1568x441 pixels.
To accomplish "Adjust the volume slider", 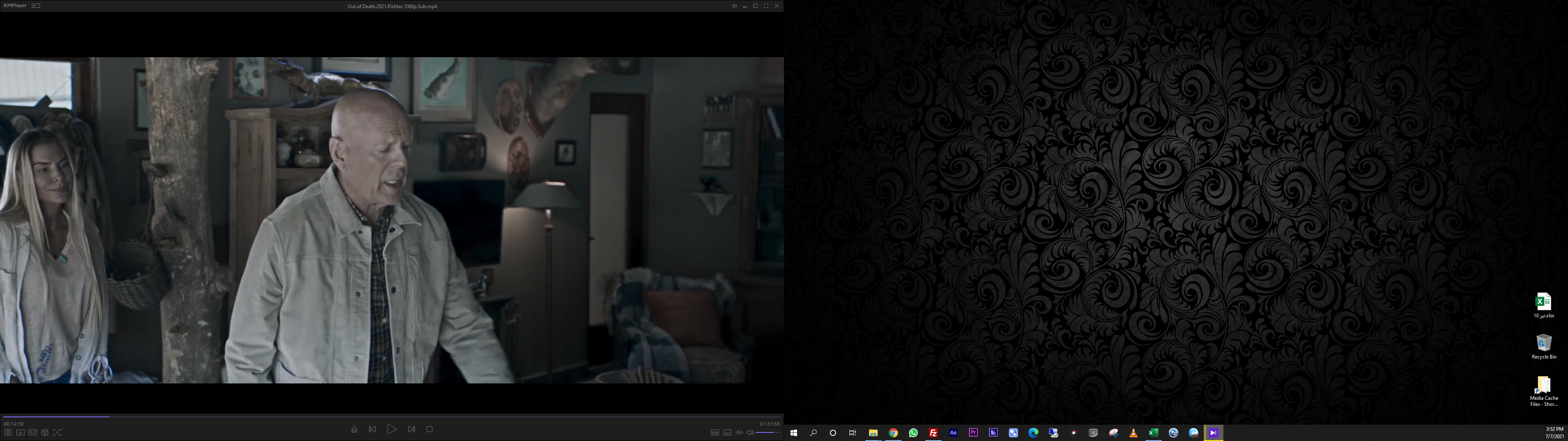I will tap(768, 432).
